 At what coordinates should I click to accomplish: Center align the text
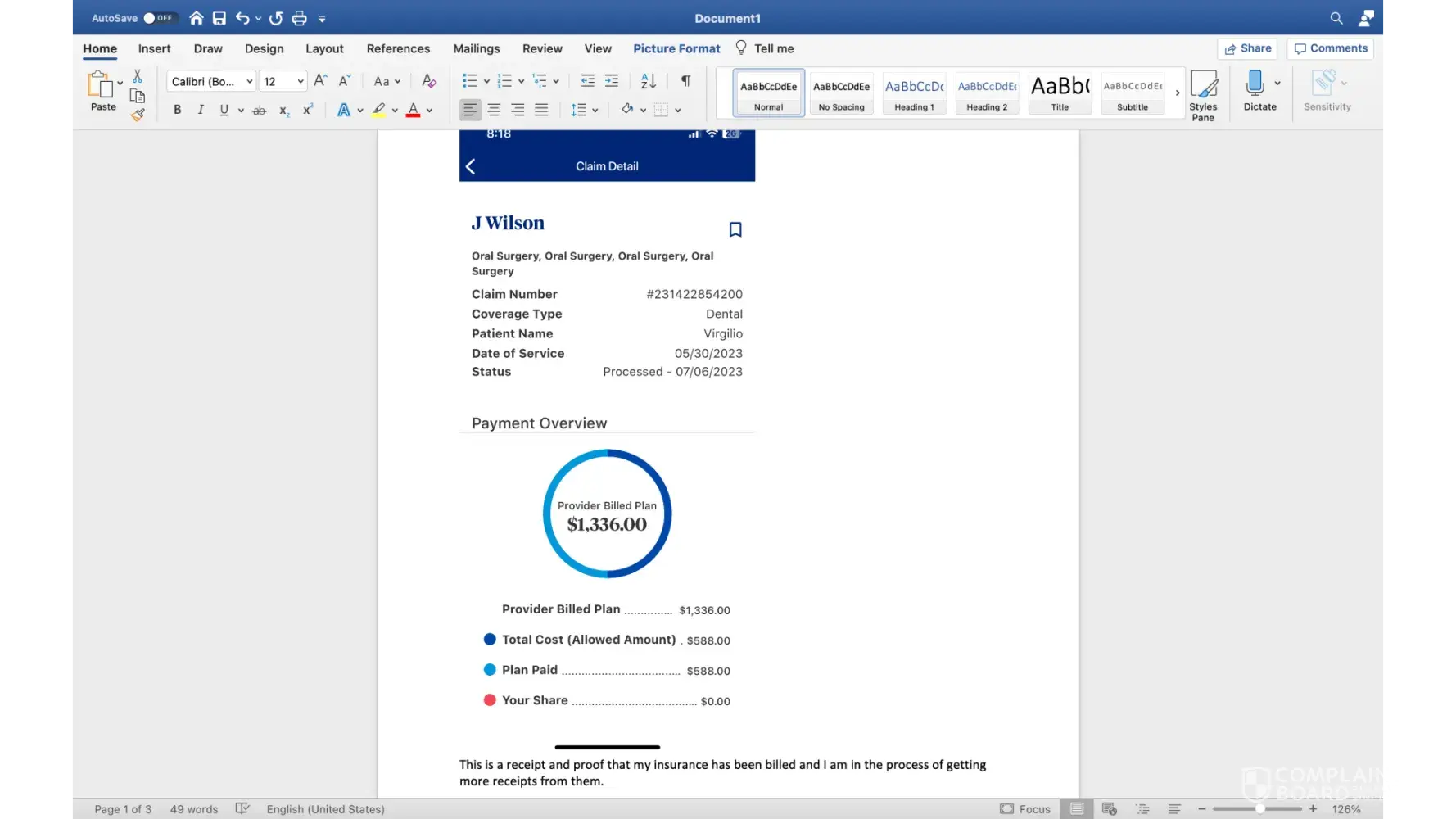[494, 110]
